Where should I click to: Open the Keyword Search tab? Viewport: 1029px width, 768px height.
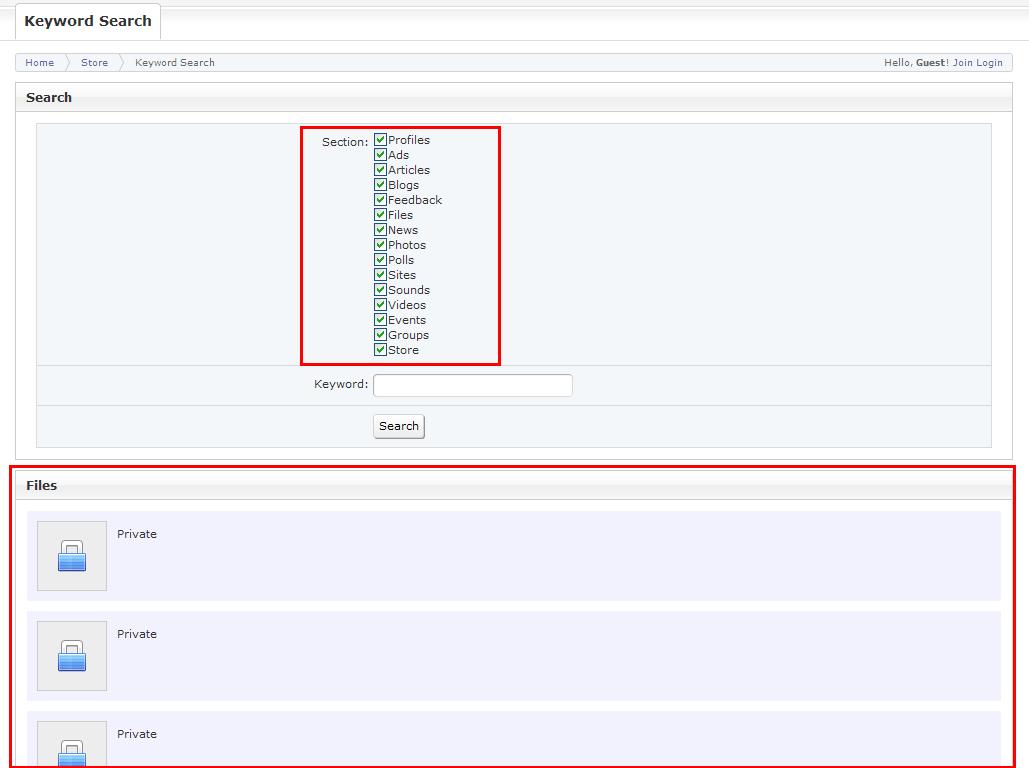pyautogui.click(x=88, y=21)
